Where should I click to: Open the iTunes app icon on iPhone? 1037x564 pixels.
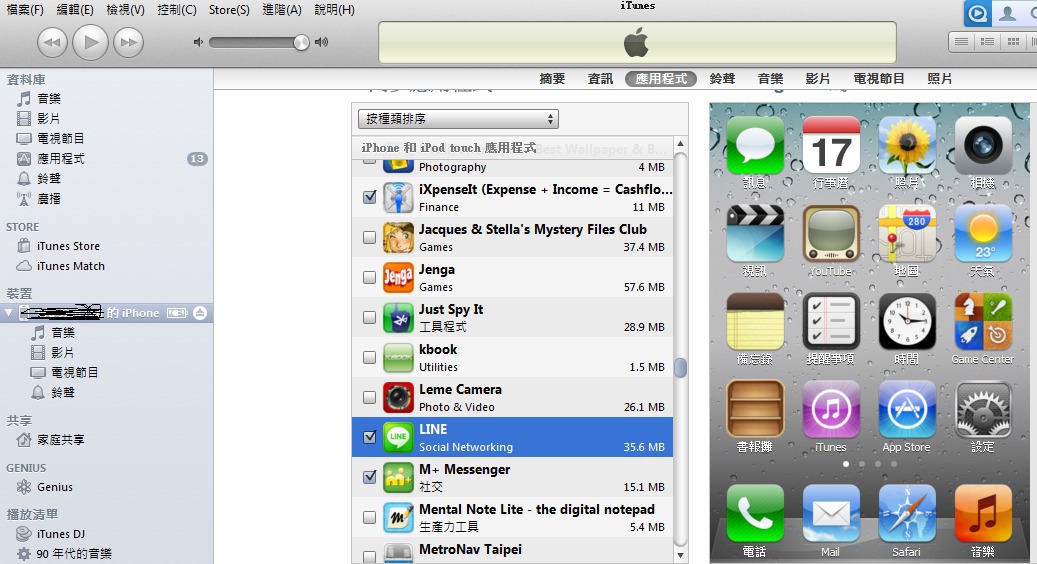pyautogui.click(x=831, y=409)
